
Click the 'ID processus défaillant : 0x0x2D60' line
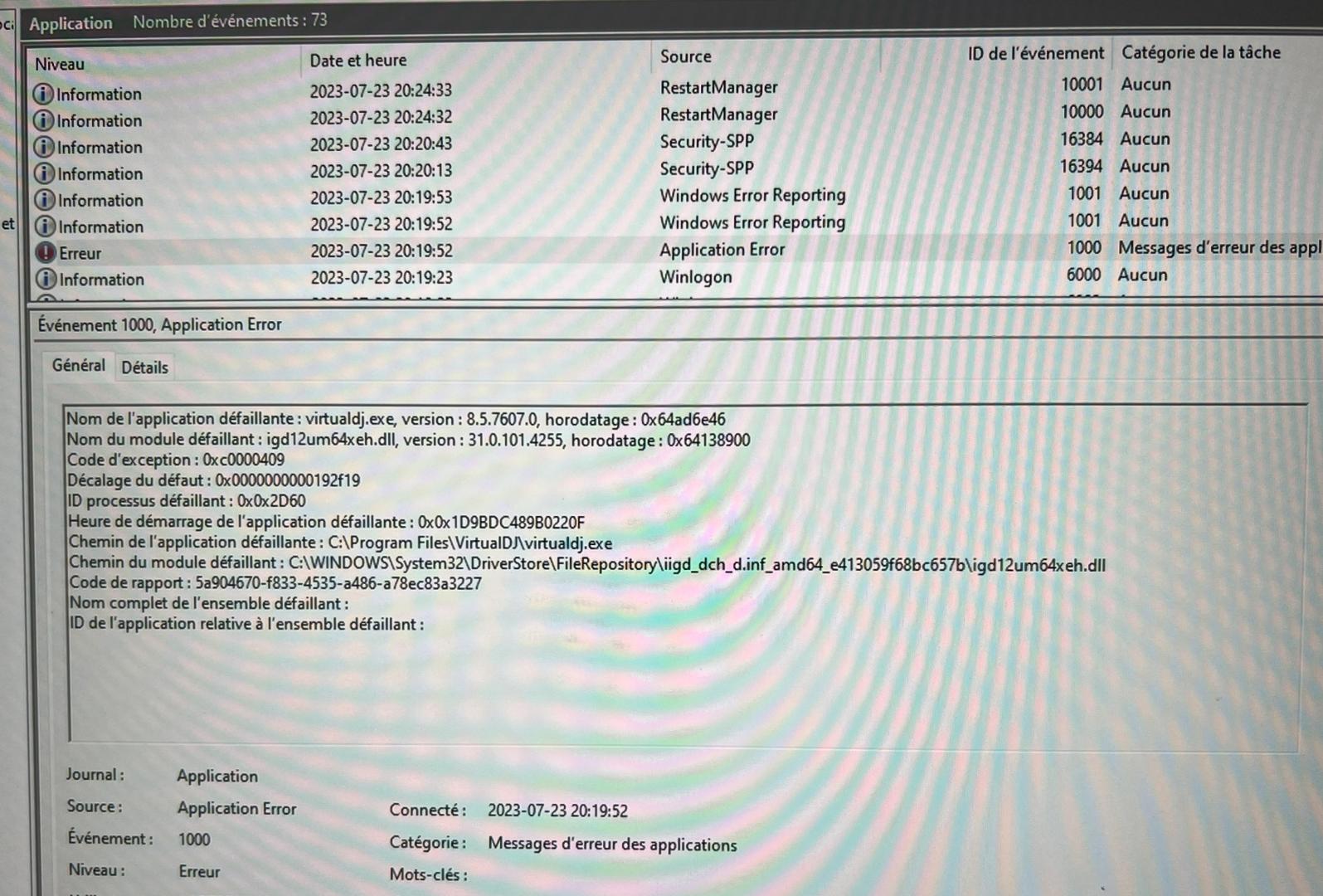pos(187,501)
